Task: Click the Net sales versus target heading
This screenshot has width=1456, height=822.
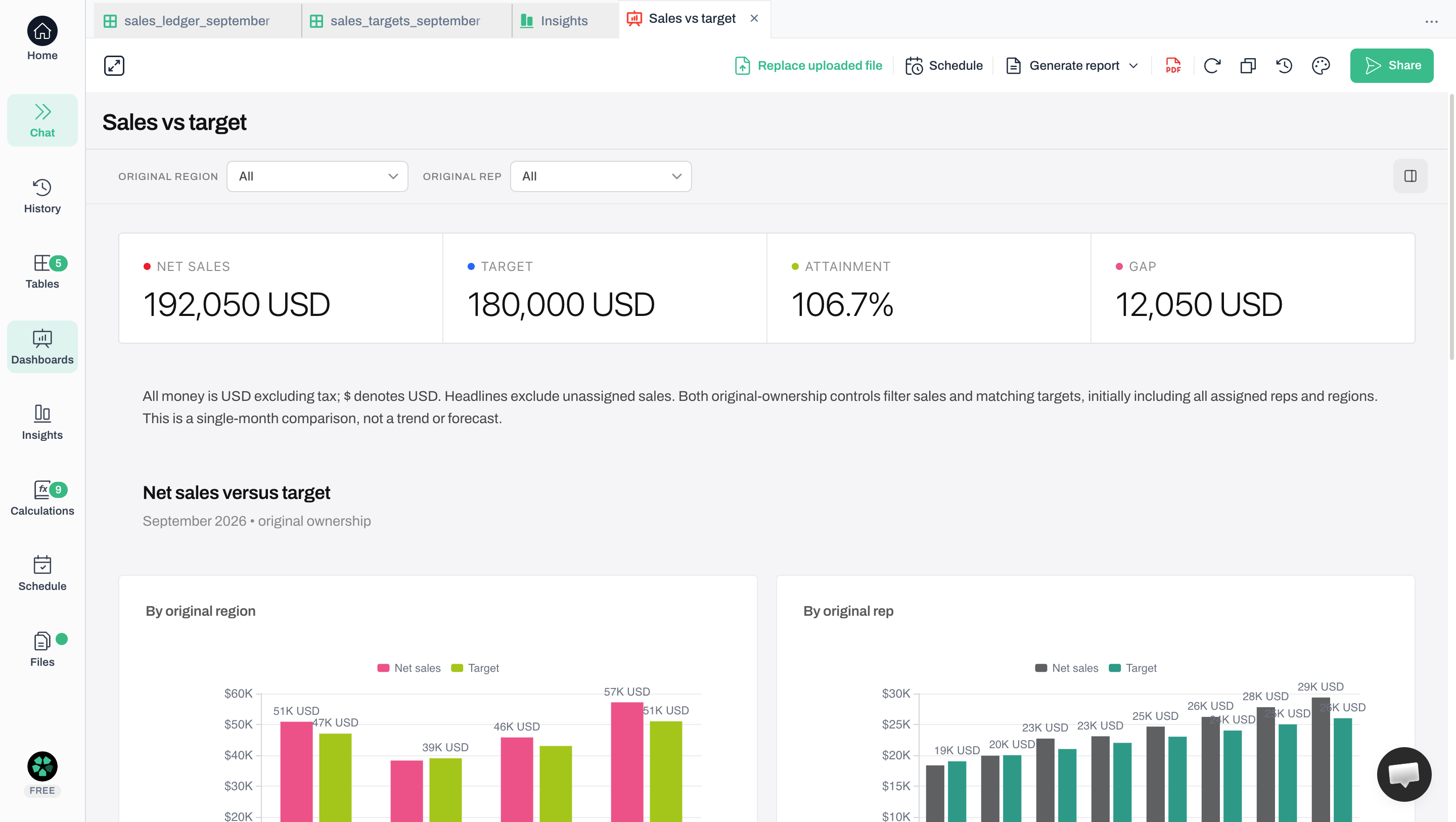Action: click(236, 492)
